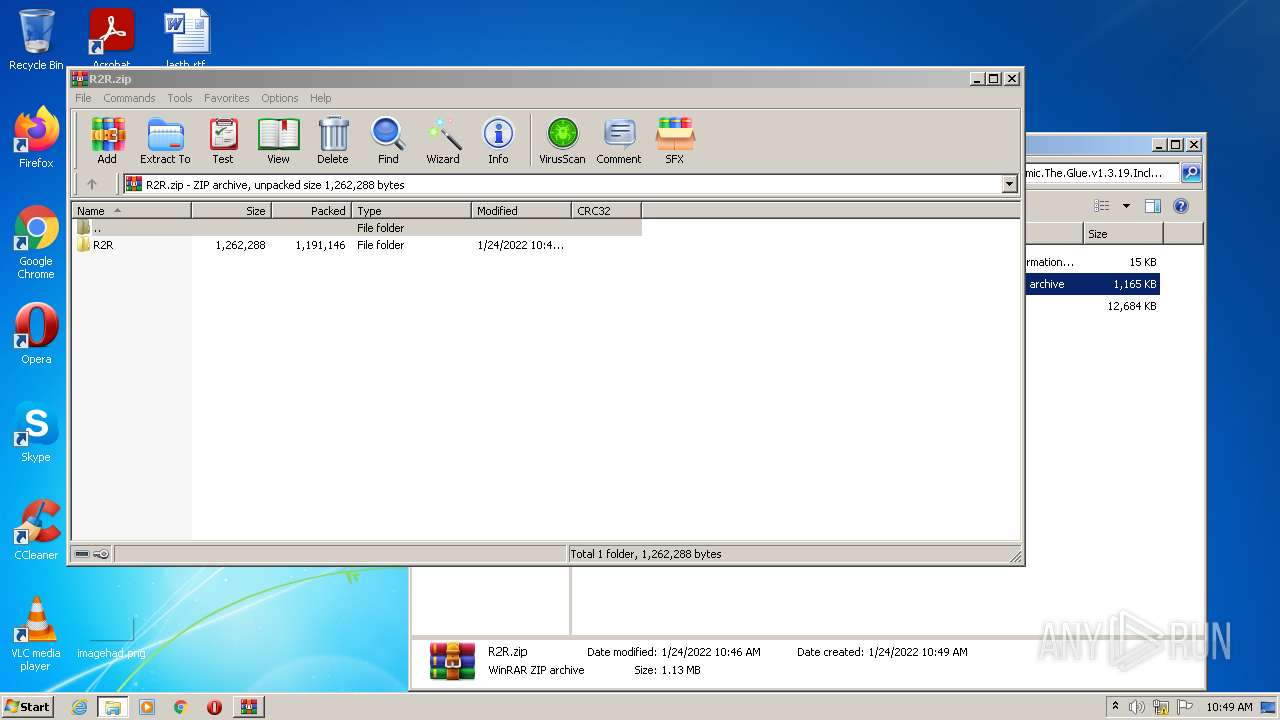Viewport: 1280px width, 720px height.
Task: Add a Comment to the archive
Action: 619,140
